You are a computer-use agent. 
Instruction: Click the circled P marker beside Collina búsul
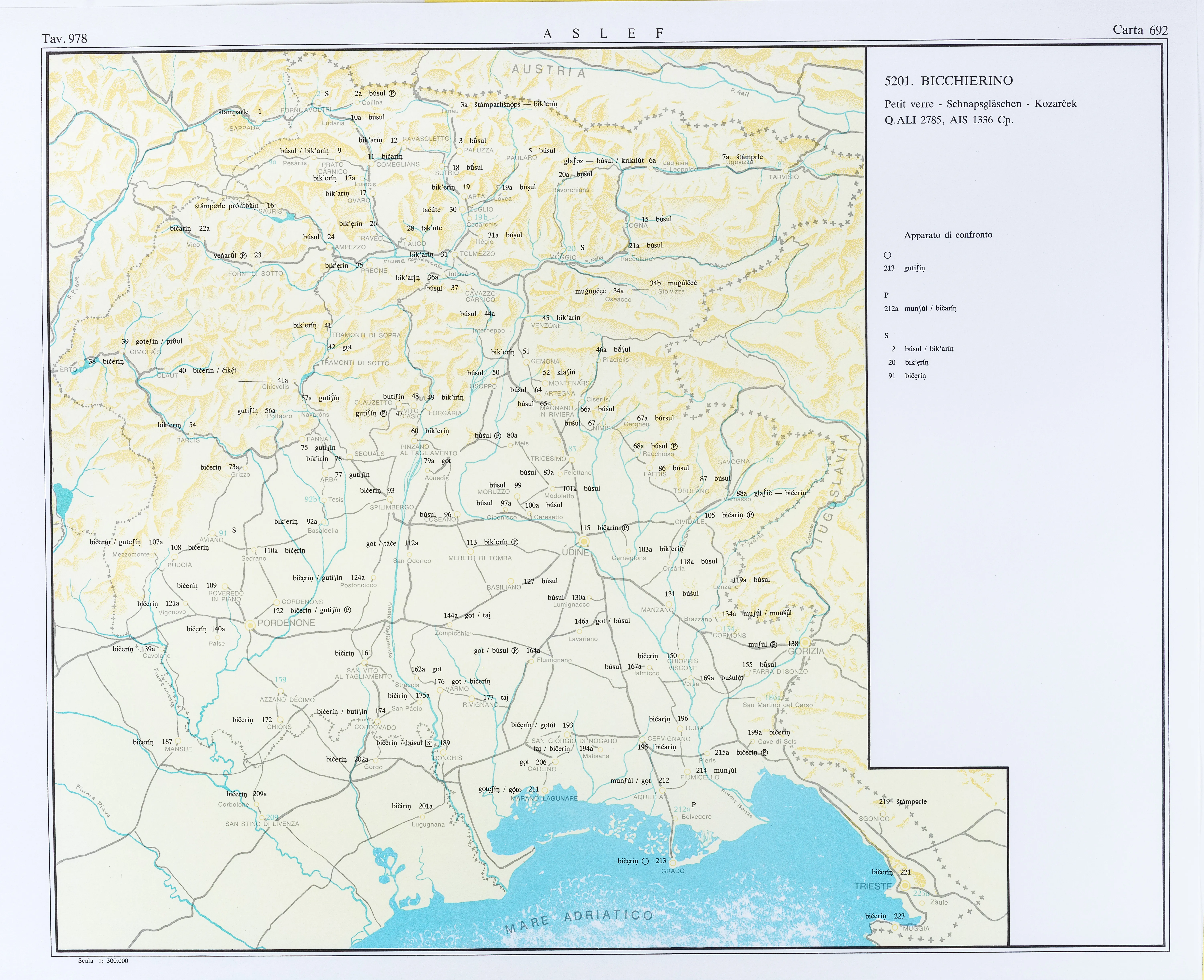tap(392, 94)
